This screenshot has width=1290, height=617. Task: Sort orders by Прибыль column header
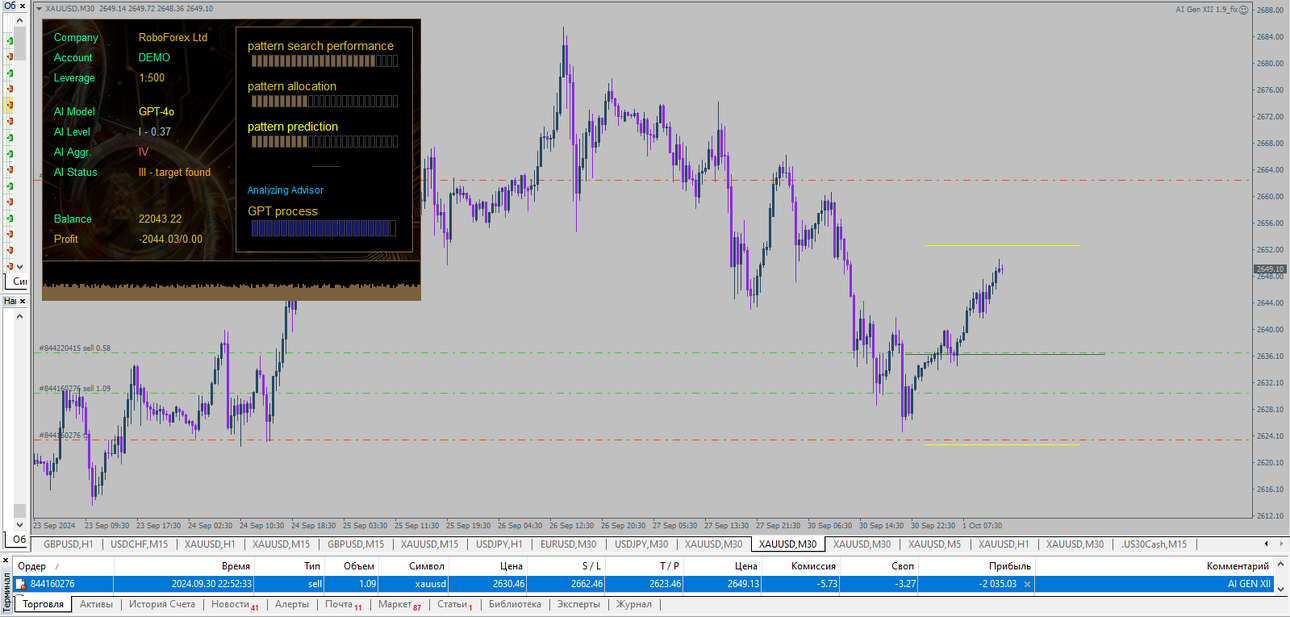pos(977,566)
